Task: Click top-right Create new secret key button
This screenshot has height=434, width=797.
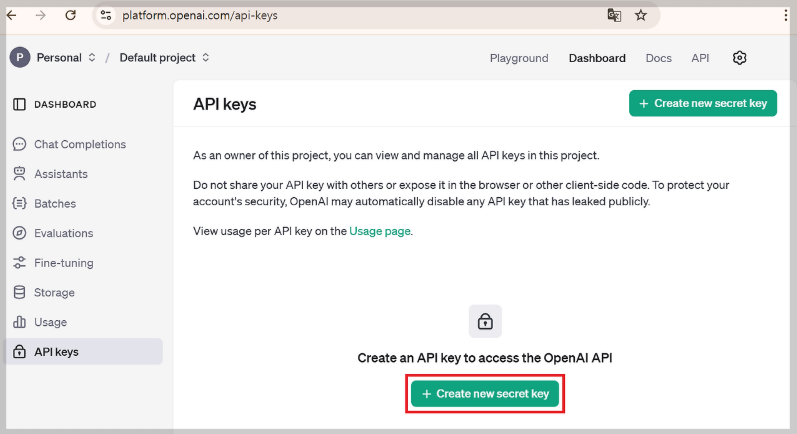Action: click(702, 103)
